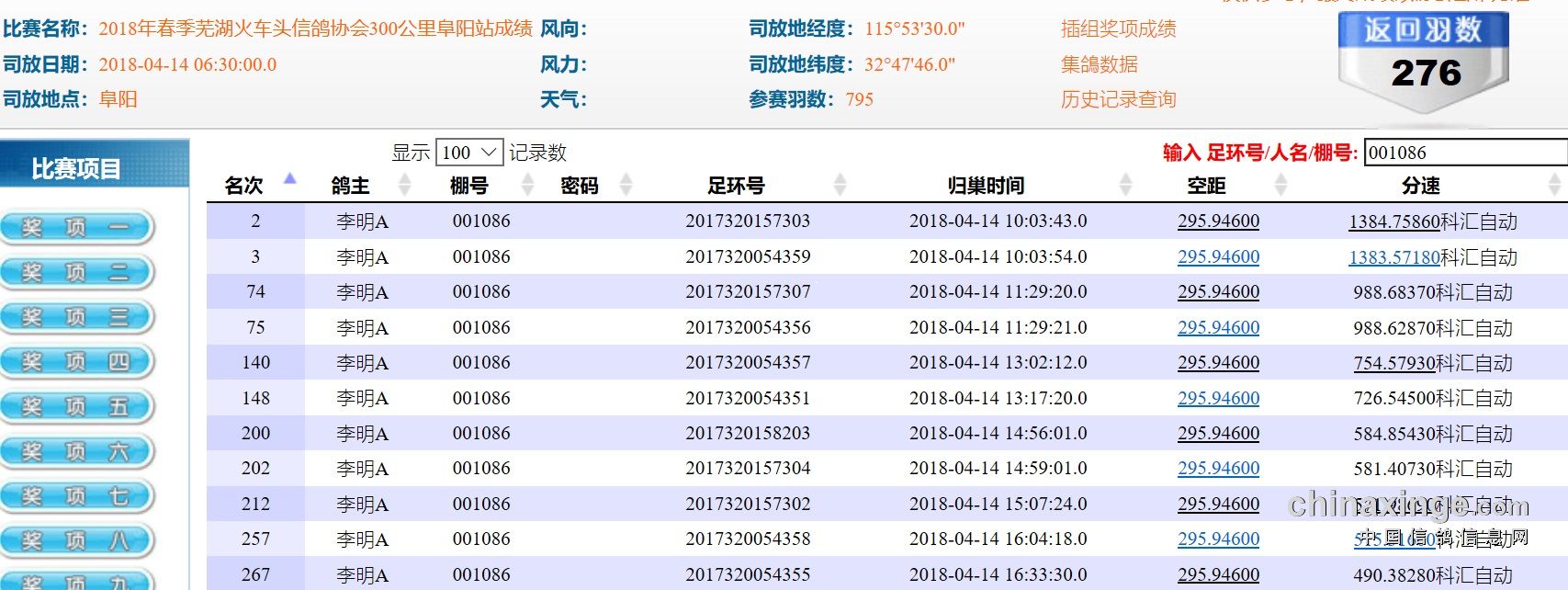The width and height of the screenshot is (1568, 590).
Task: Open 集鸽数据 link
Action: tap(1099, 64)
